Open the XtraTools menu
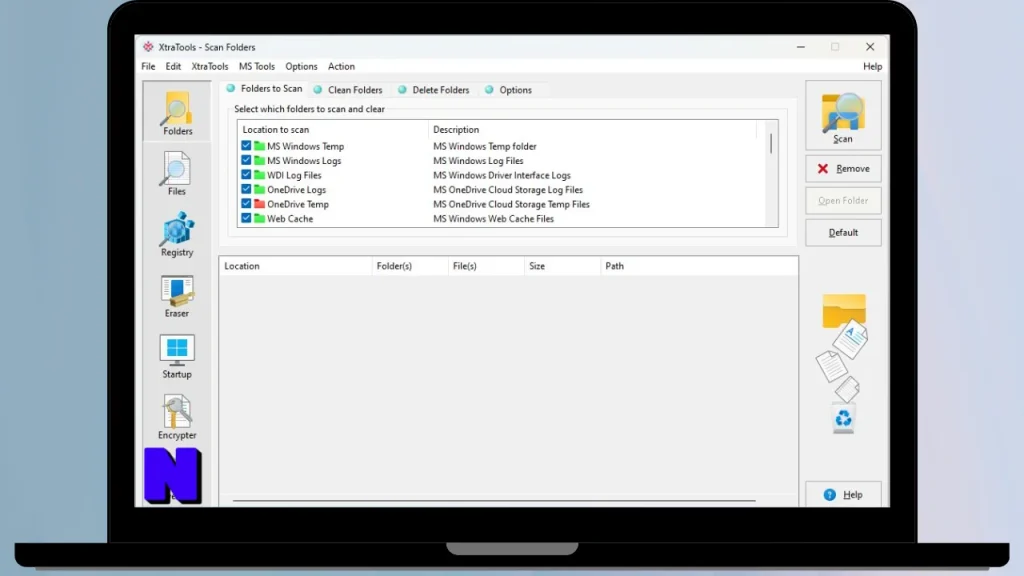 click(210, 67)
